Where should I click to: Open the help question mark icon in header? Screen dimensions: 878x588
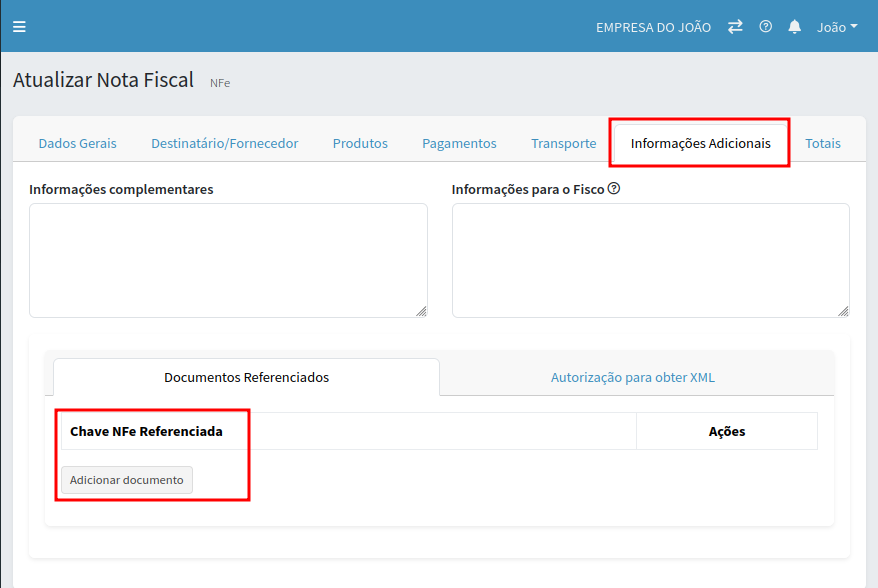pos(766,27)
